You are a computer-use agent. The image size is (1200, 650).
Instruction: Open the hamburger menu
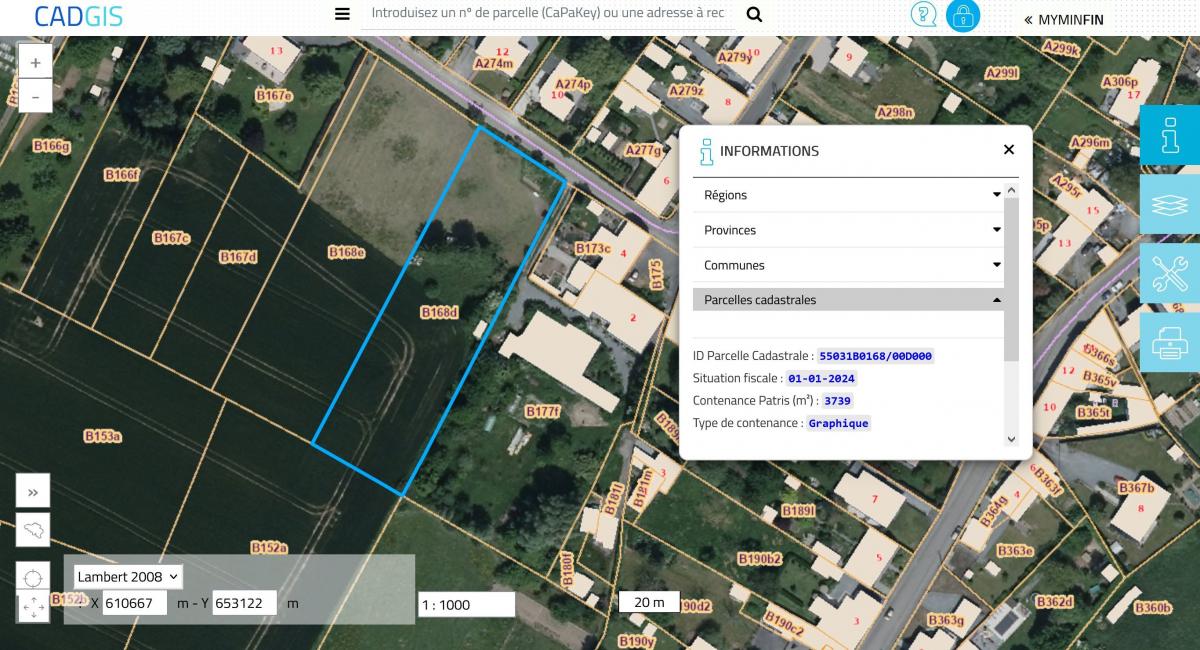click(x=342, y=14)
